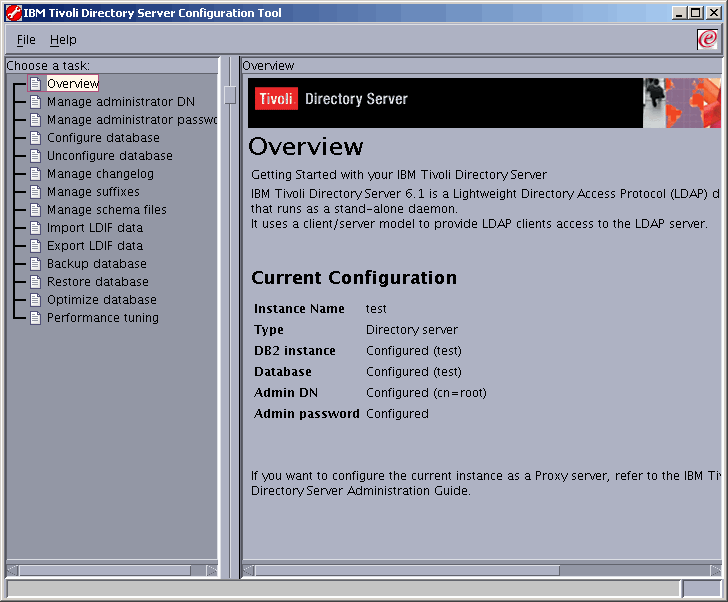
Task: Click the Configure database page icon
Action: coord(36,138)
